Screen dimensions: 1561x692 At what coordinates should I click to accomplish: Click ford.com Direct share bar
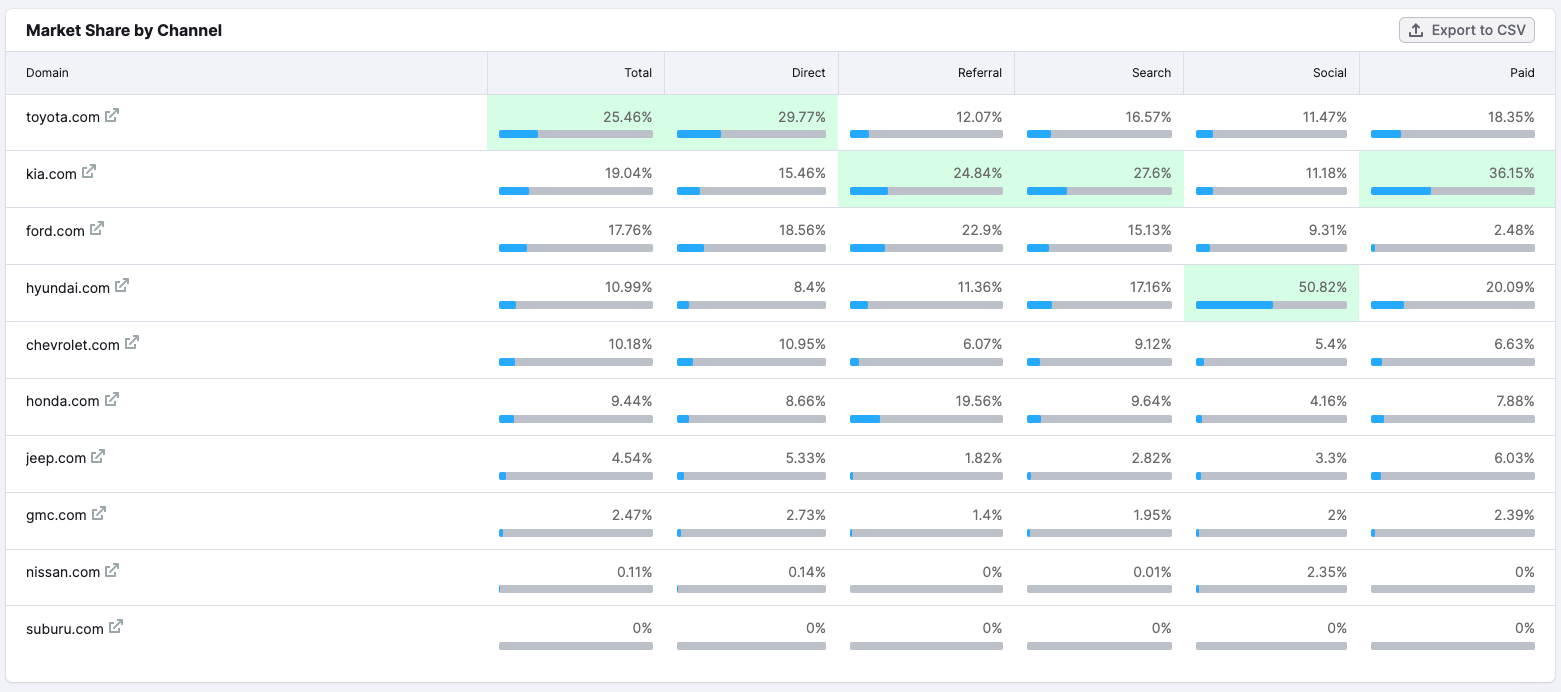tap(751, 248)
